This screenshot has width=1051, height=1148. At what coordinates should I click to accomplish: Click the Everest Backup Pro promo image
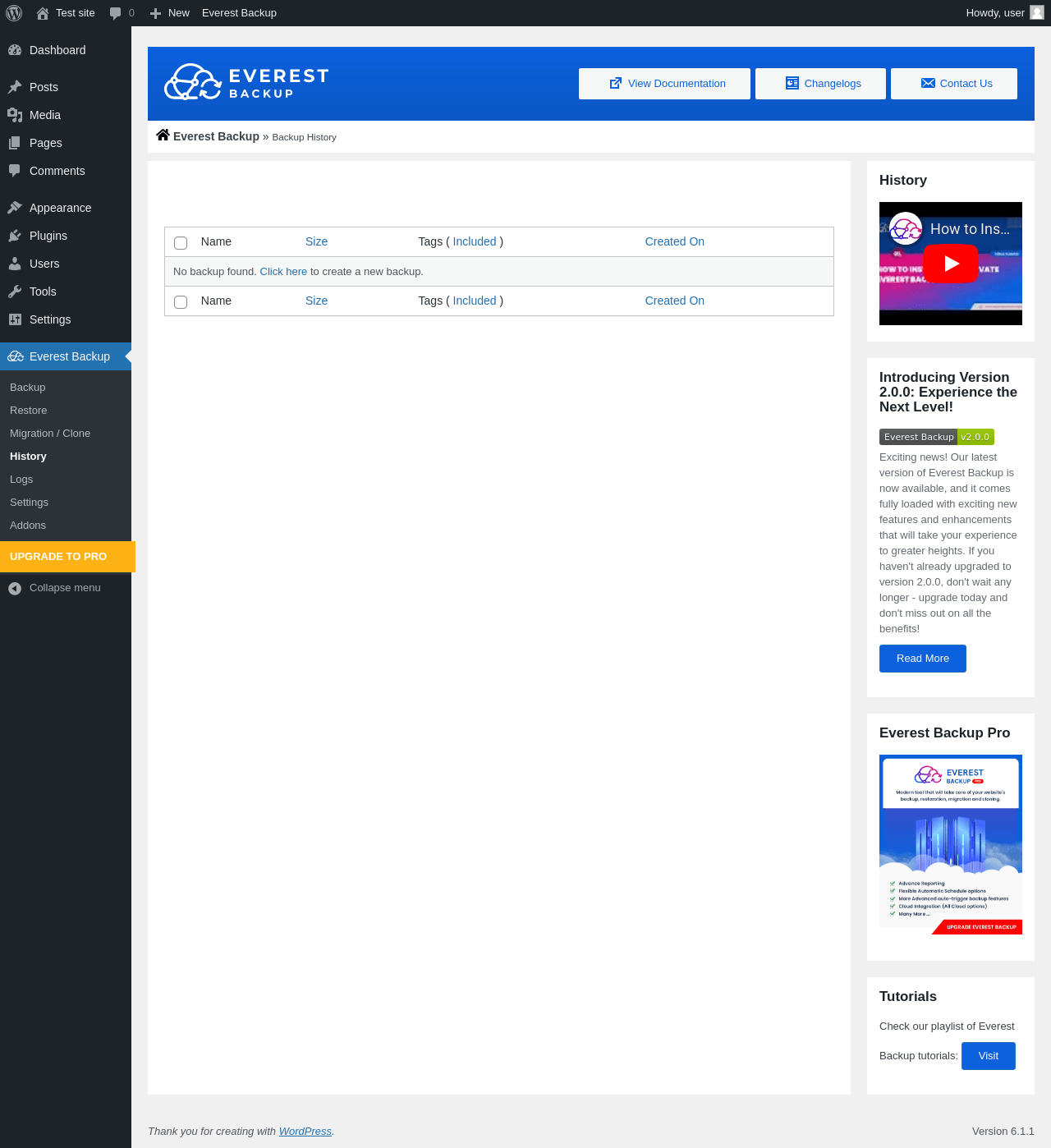(951, 845)
